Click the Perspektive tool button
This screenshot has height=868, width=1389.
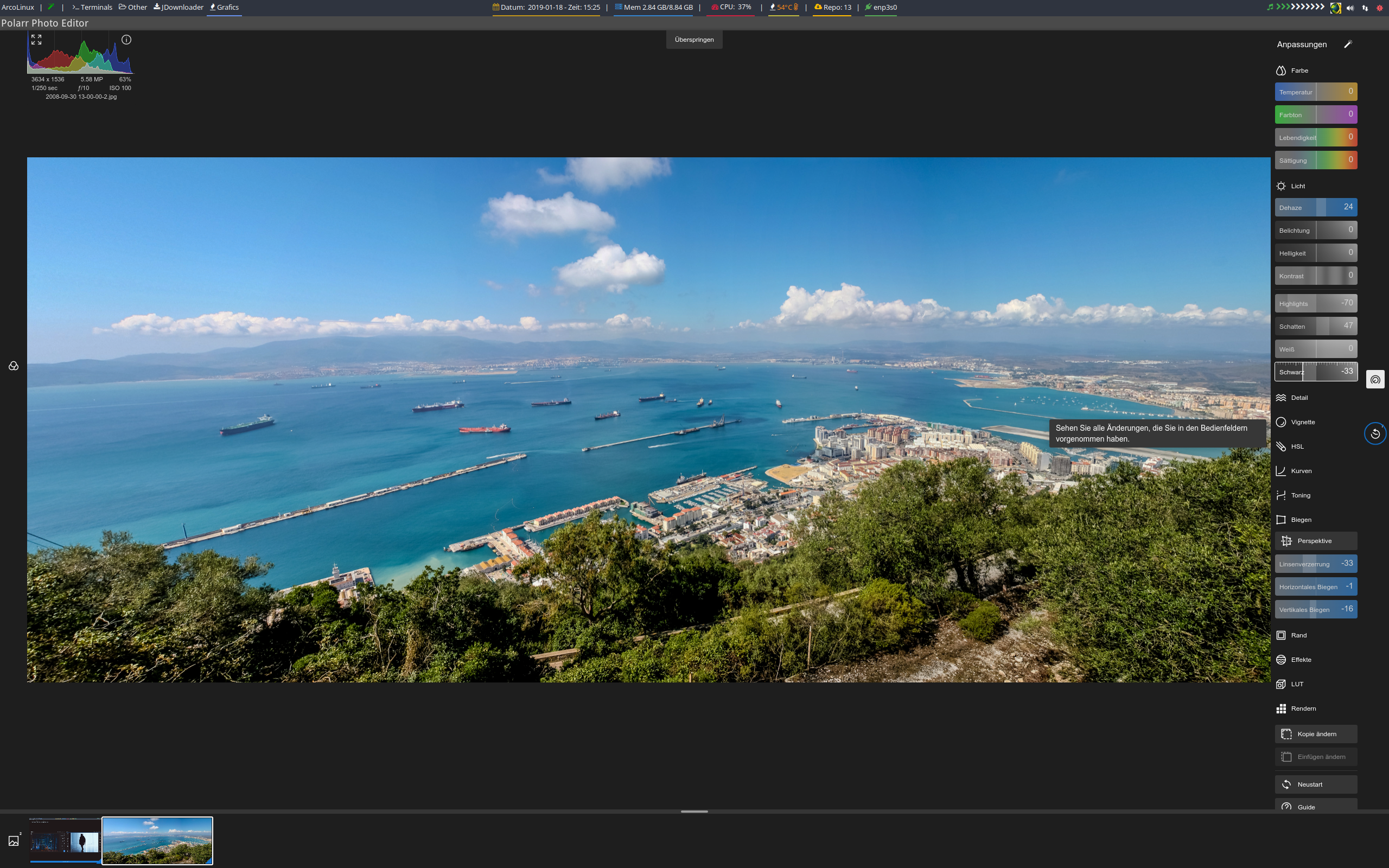point(1316,541)
